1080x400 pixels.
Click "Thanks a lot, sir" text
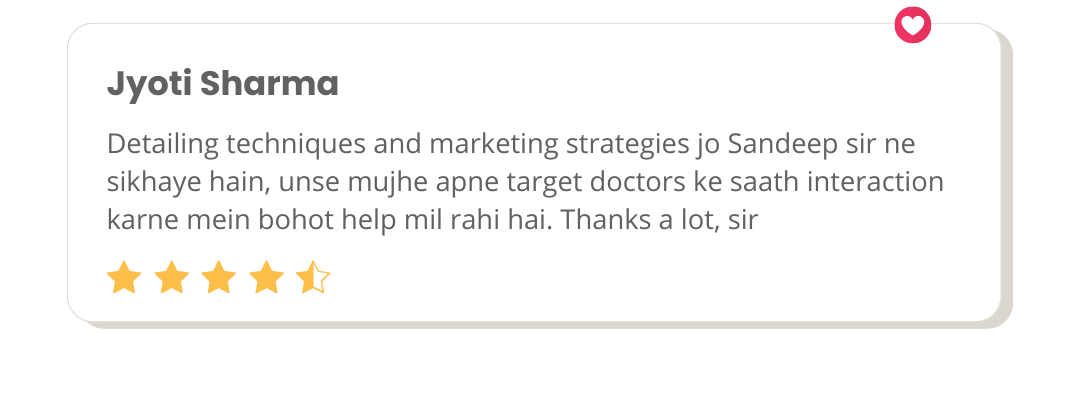658,220
